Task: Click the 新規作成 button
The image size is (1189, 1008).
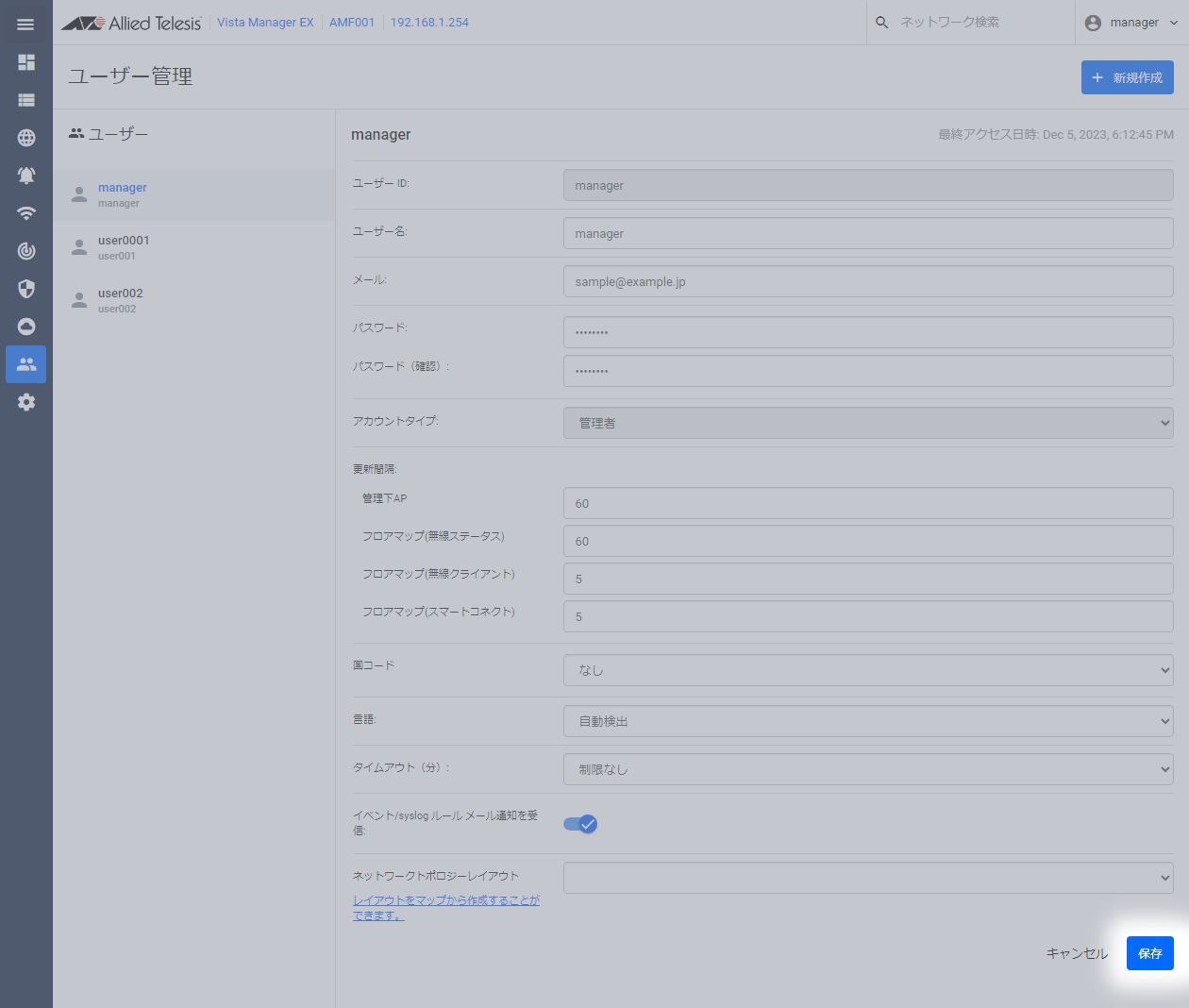Action: (x=1127, y=77)
